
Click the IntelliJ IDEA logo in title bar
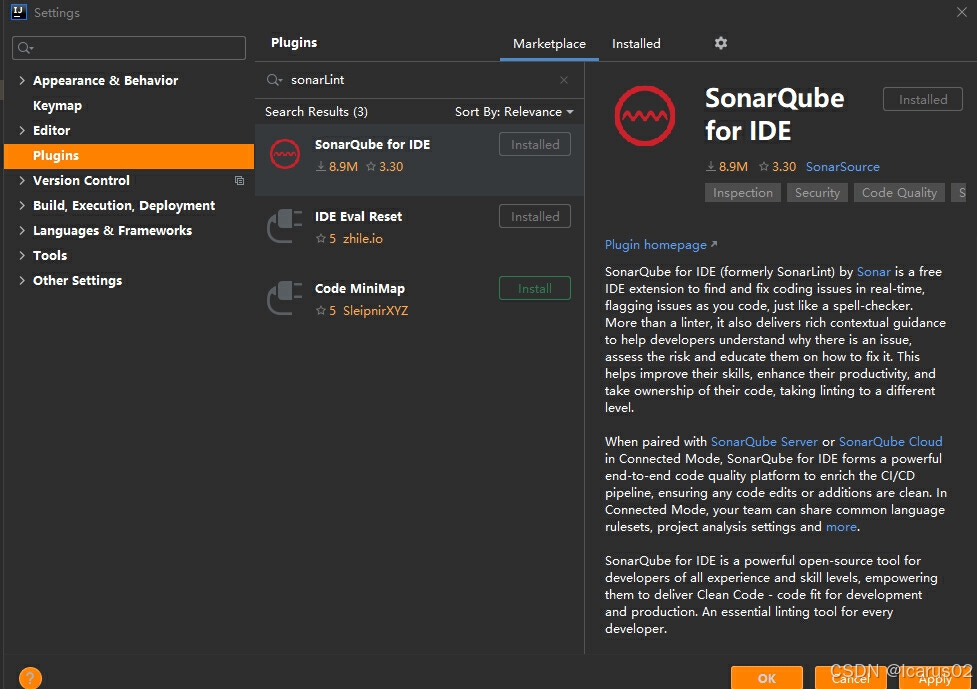coord(19,12)
